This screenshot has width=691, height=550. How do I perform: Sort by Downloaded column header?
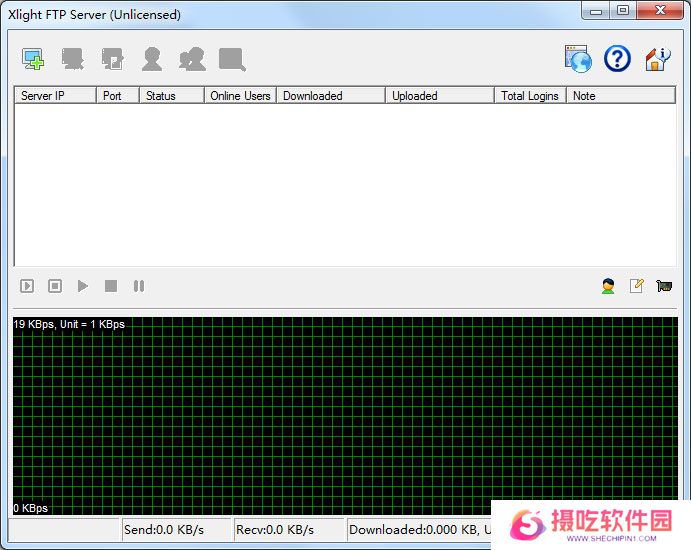pos(331,96)
